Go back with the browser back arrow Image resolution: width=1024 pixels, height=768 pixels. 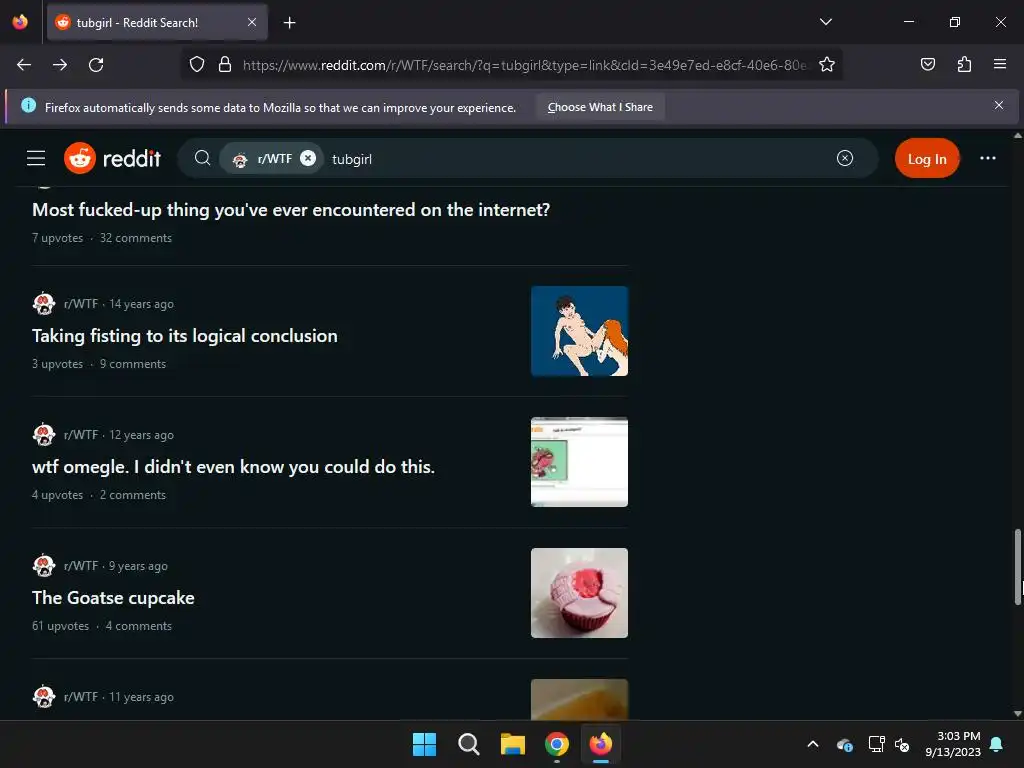[x=24, y=65]
